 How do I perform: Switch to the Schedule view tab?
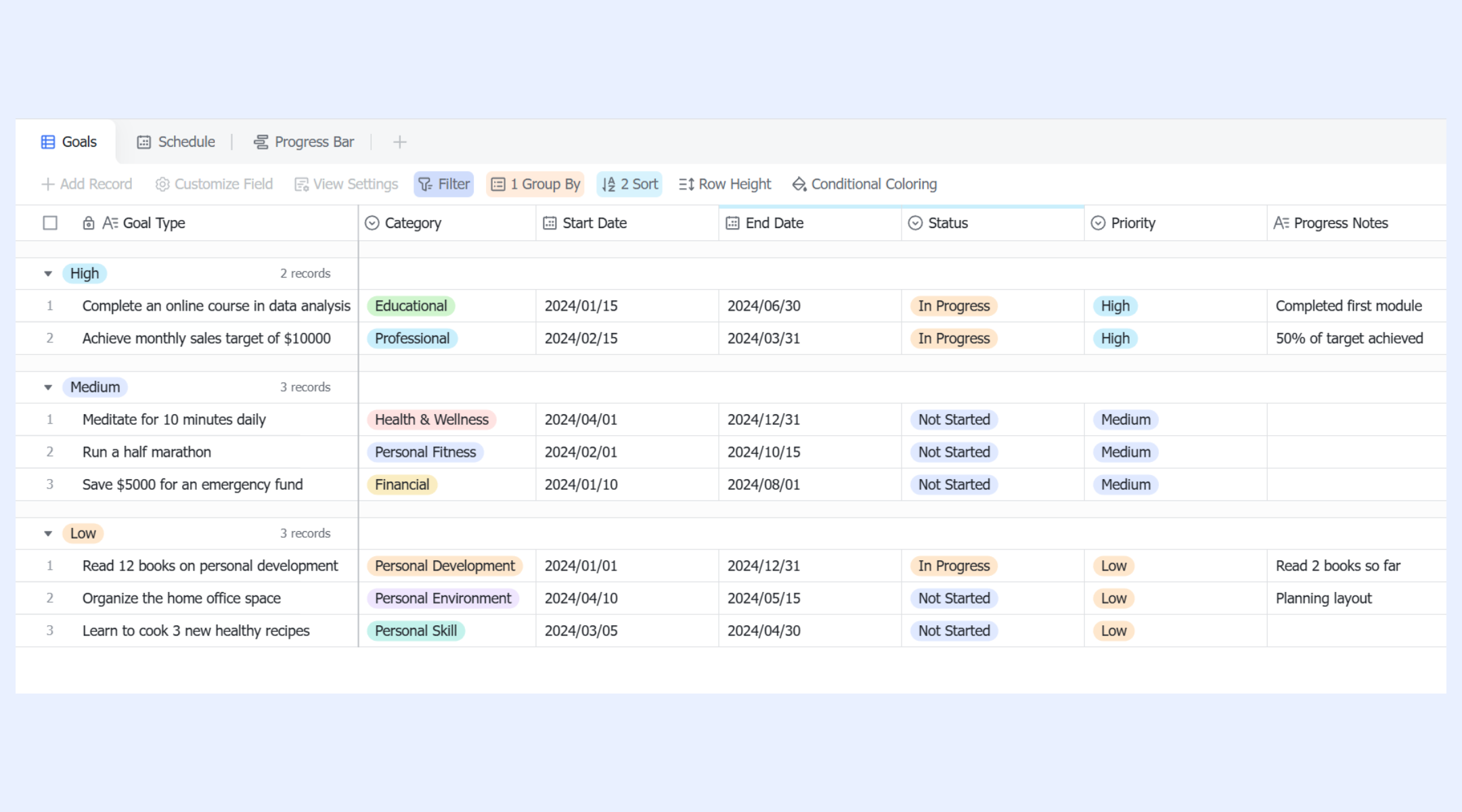point(176,142)
